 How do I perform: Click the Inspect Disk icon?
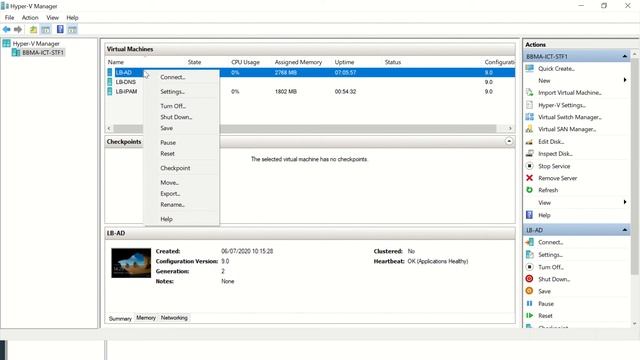tap(529, 153)
